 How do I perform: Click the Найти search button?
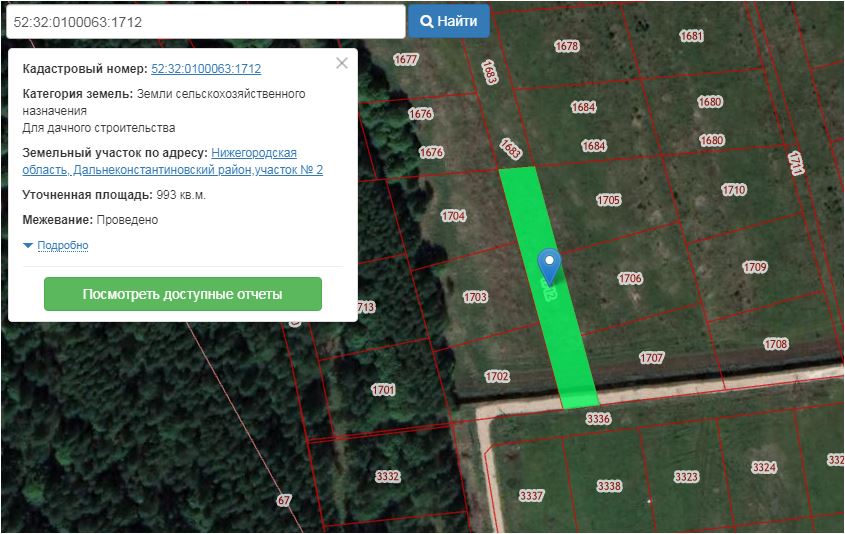pos(448,21)
